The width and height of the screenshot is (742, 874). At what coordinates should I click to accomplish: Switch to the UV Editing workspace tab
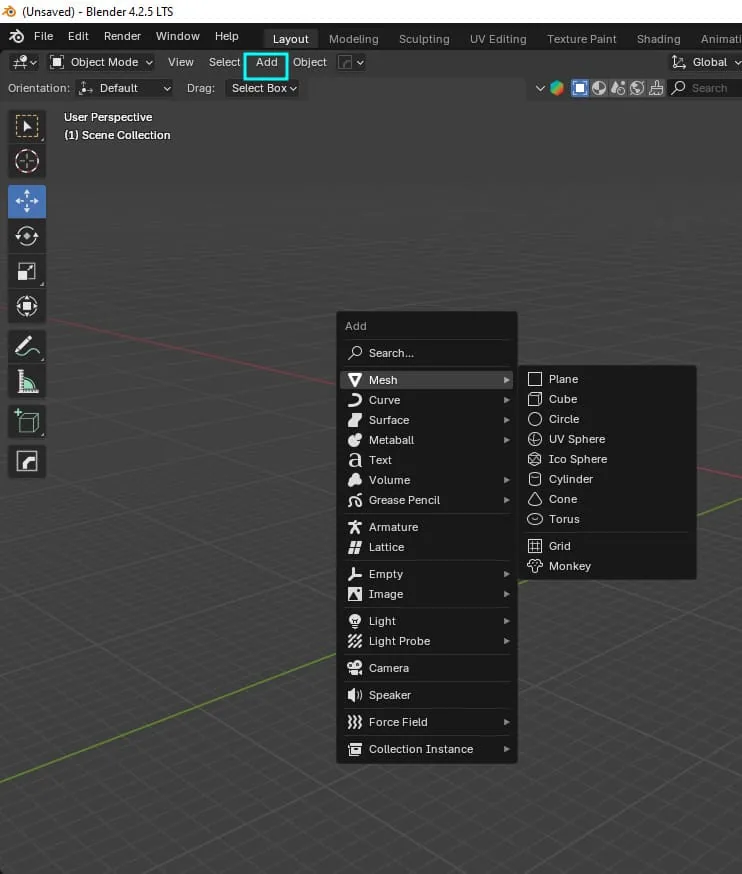click(x=498, y=39)
